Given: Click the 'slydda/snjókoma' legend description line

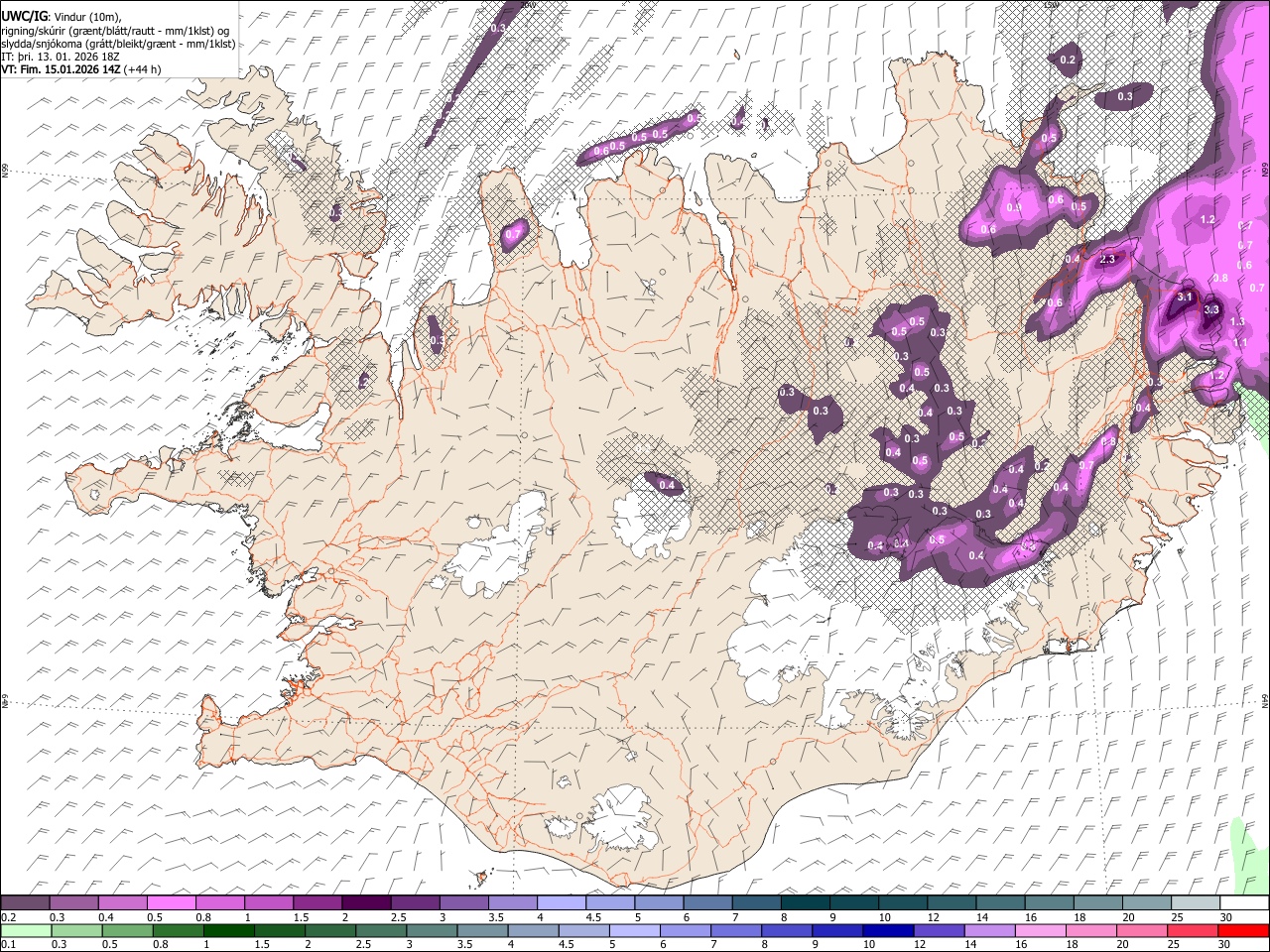Looking at the screenshot, I should point(118,44).
